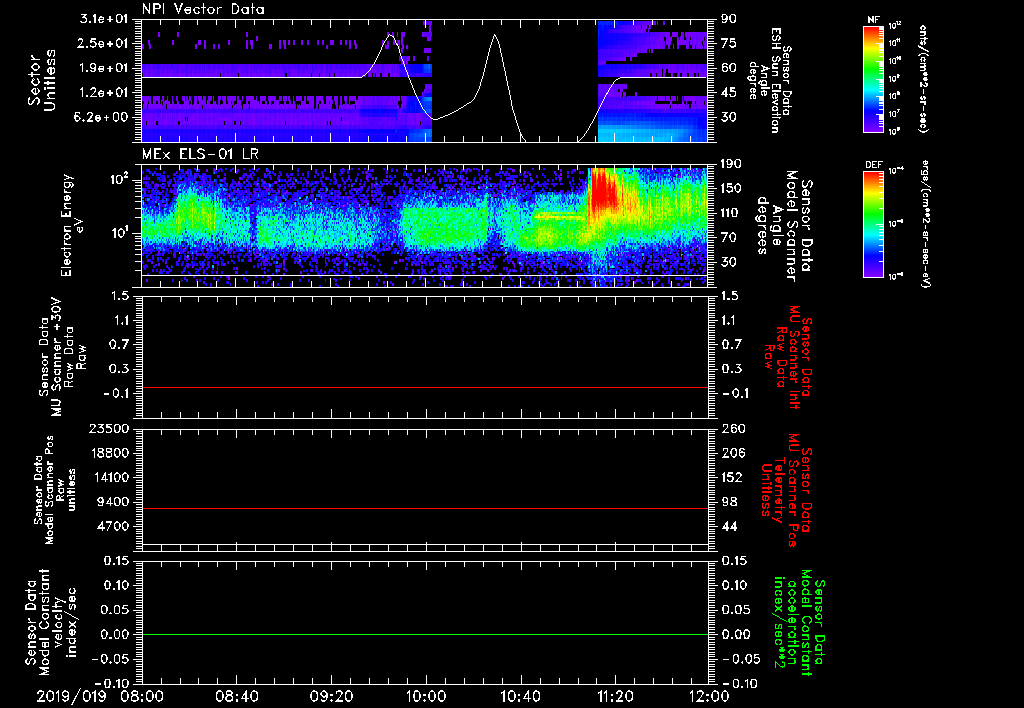Click the 152 telemetry position tick

pos(732,477)
